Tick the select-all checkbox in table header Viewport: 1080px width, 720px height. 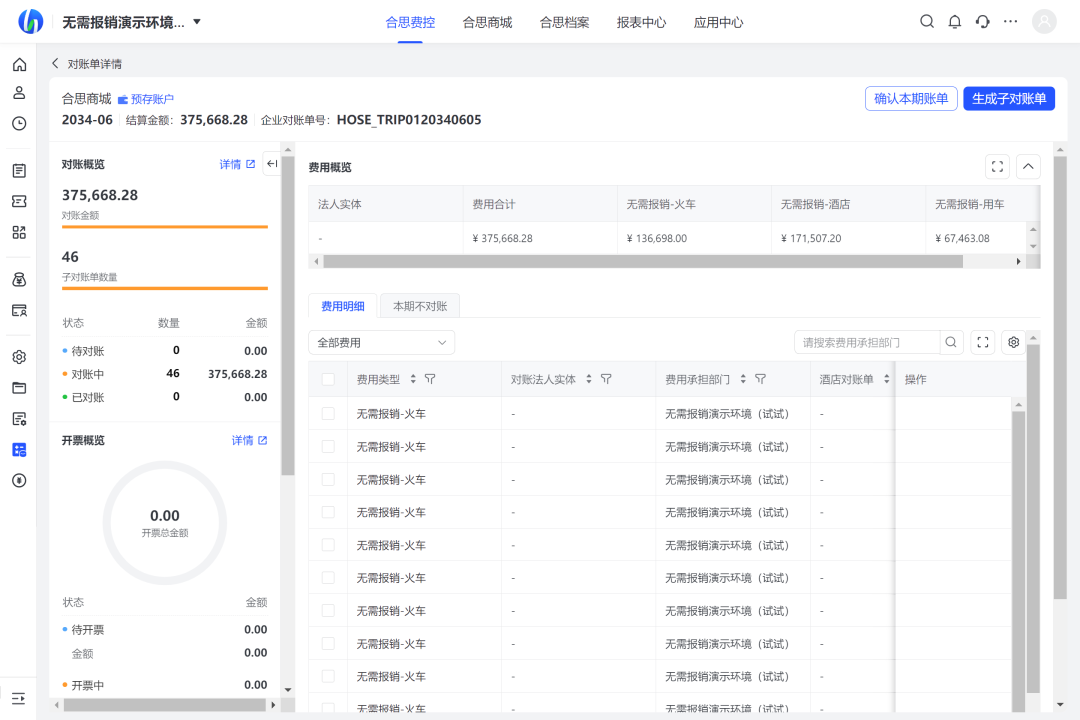328,380
